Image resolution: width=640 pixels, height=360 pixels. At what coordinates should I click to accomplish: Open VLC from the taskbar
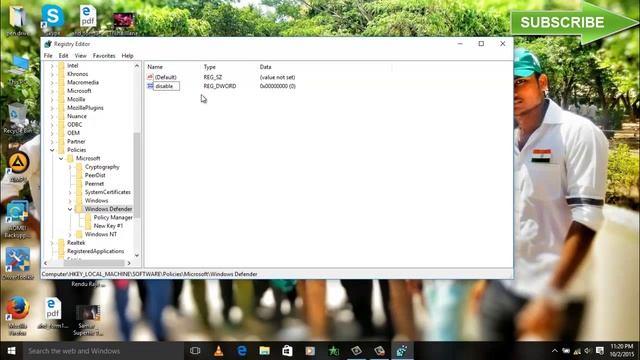pos(219,351)
